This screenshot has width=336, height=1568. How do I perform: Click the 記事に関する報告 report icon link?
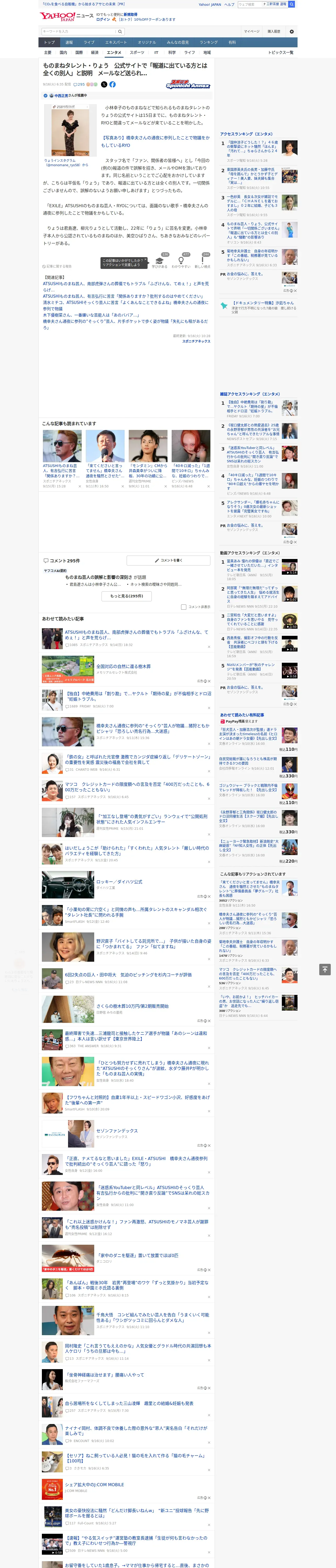[57, 267]
